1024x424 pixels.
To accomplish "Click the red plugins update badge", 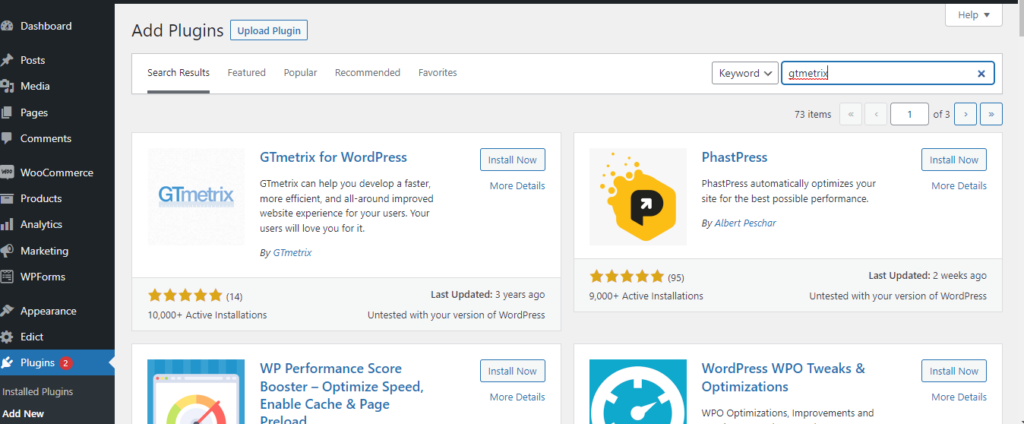I will tap(65, 363).
